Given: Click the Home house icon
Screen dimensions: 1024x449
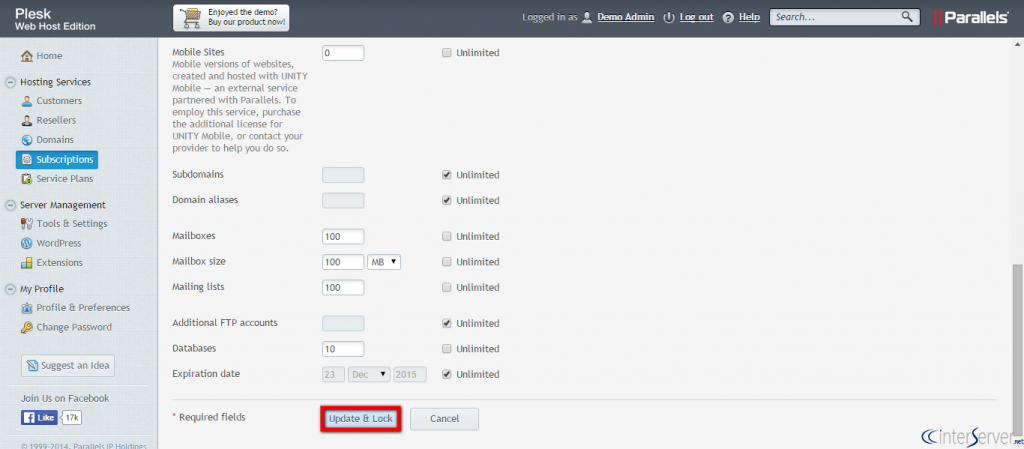Looking at the screenshot, I should coord(27,56).
